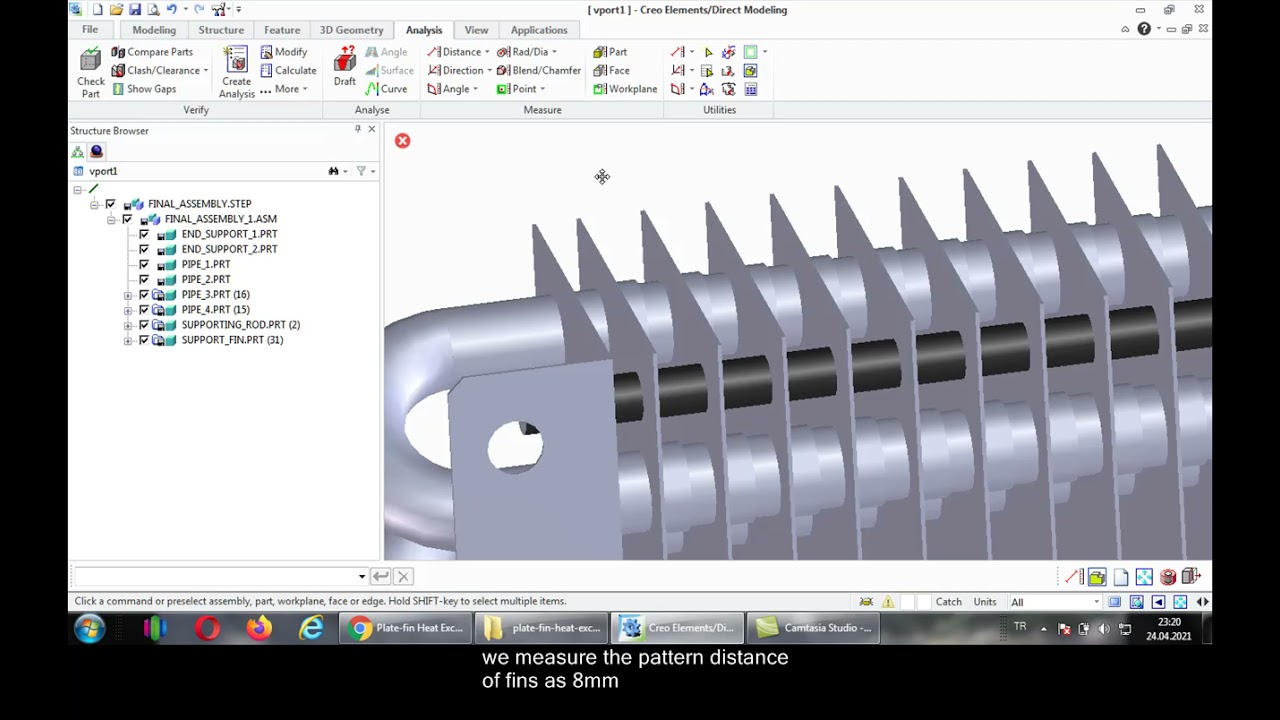Open the Create Analysis tool
1280x720 pixels.
(237, 73)
